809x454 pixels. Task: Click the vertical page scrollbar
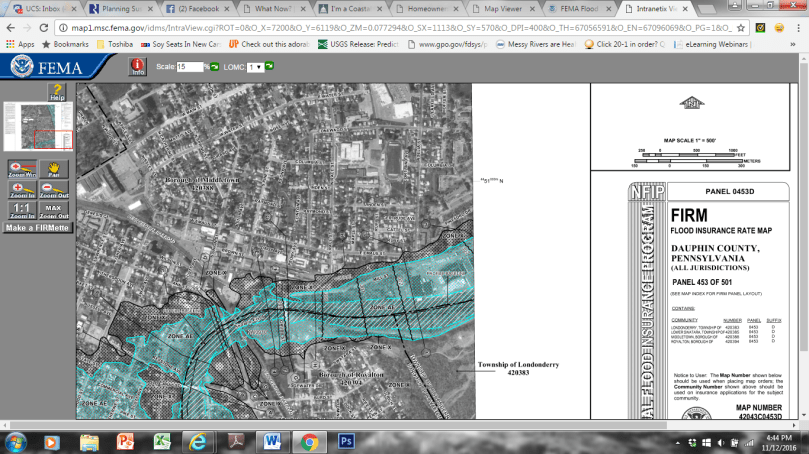(x=804, y=209)
